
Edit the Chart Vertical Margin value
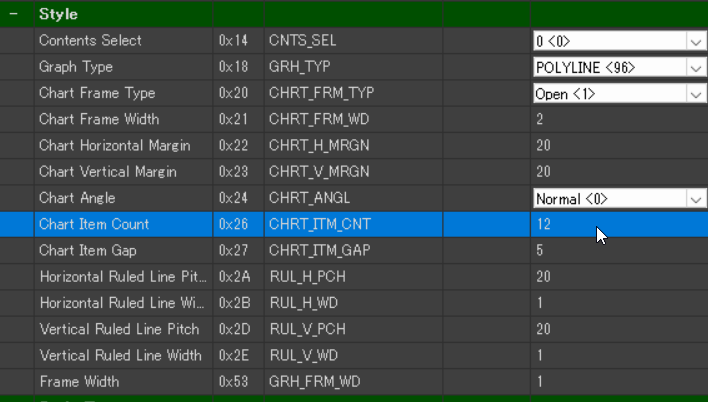click(x=618, y=172)
